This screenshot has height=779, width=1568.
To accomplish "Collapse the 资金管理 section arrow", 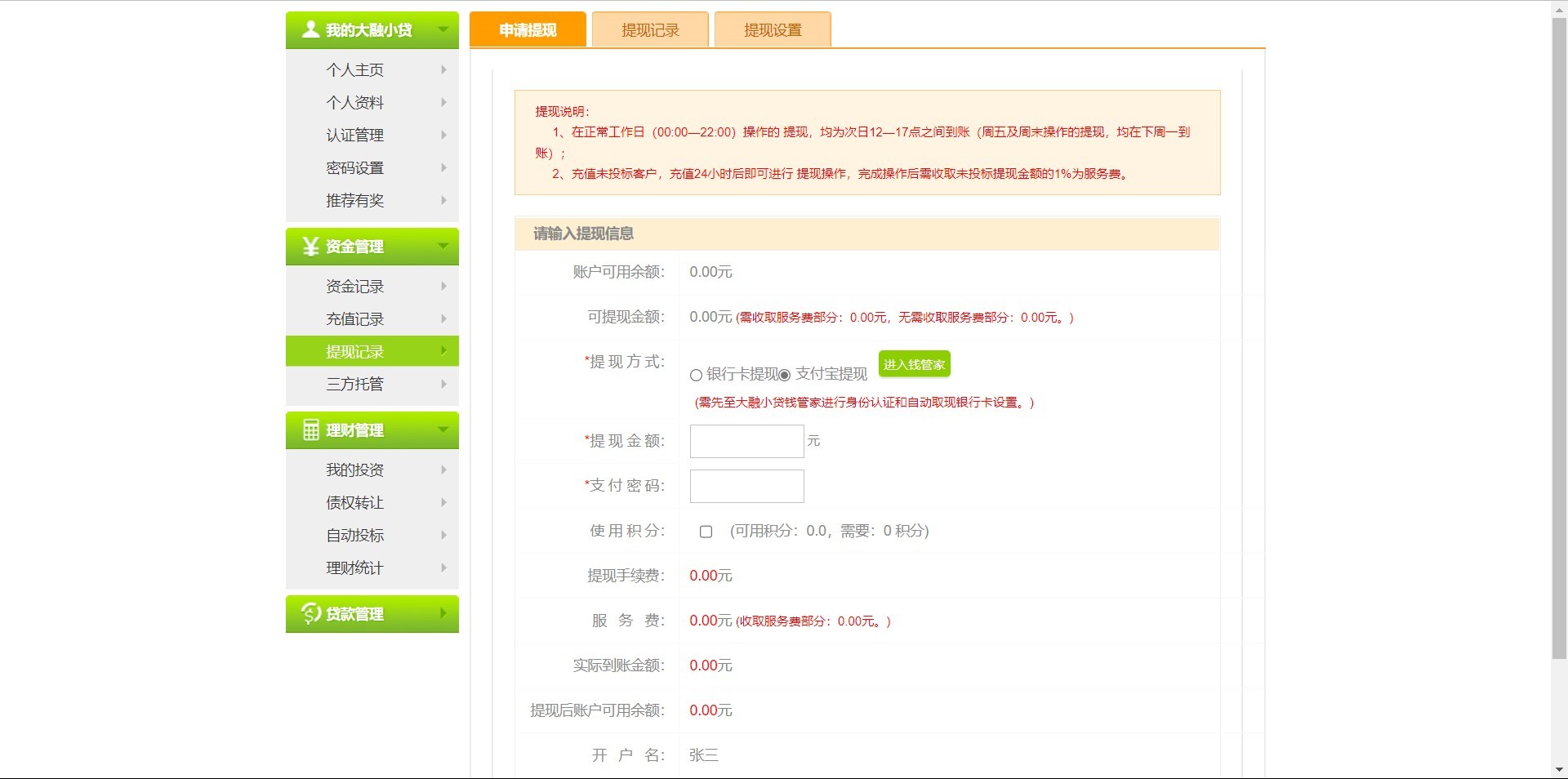I will (x=443, y=246).
